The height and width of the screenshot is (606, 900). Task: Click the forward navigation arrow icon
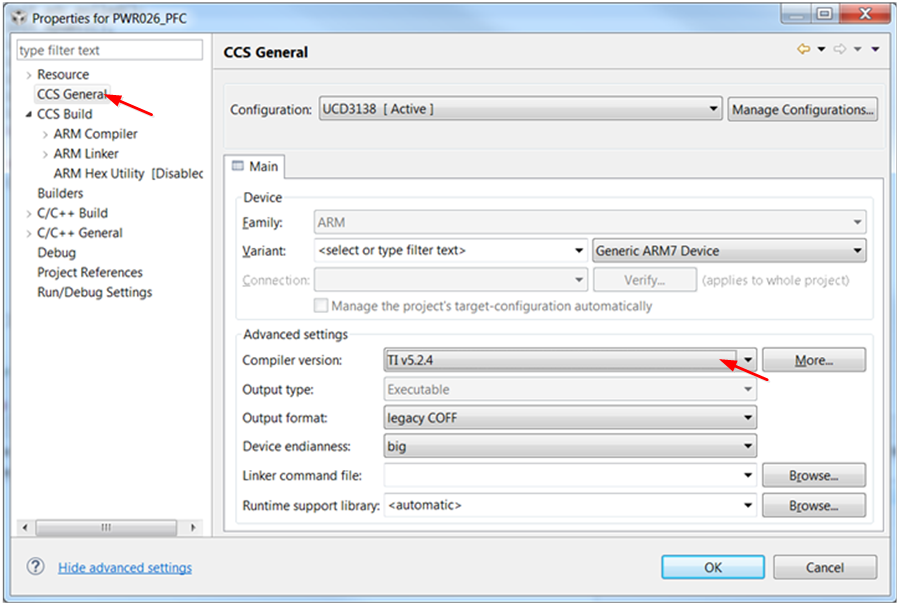[840, 49]
